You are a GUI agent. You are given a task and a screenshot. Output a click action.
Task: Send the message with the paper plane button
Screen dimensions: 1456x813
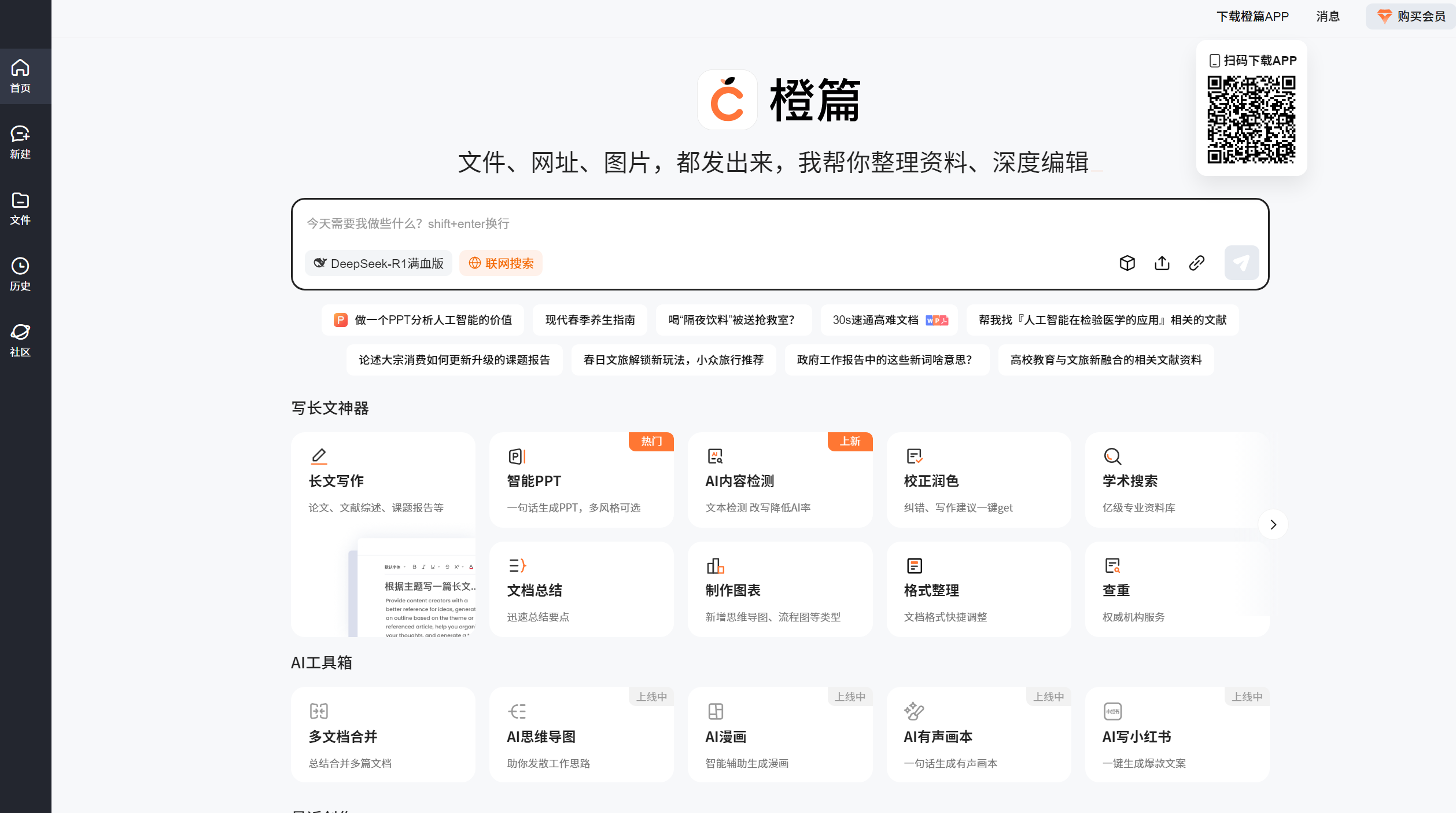coord(1241,262)
